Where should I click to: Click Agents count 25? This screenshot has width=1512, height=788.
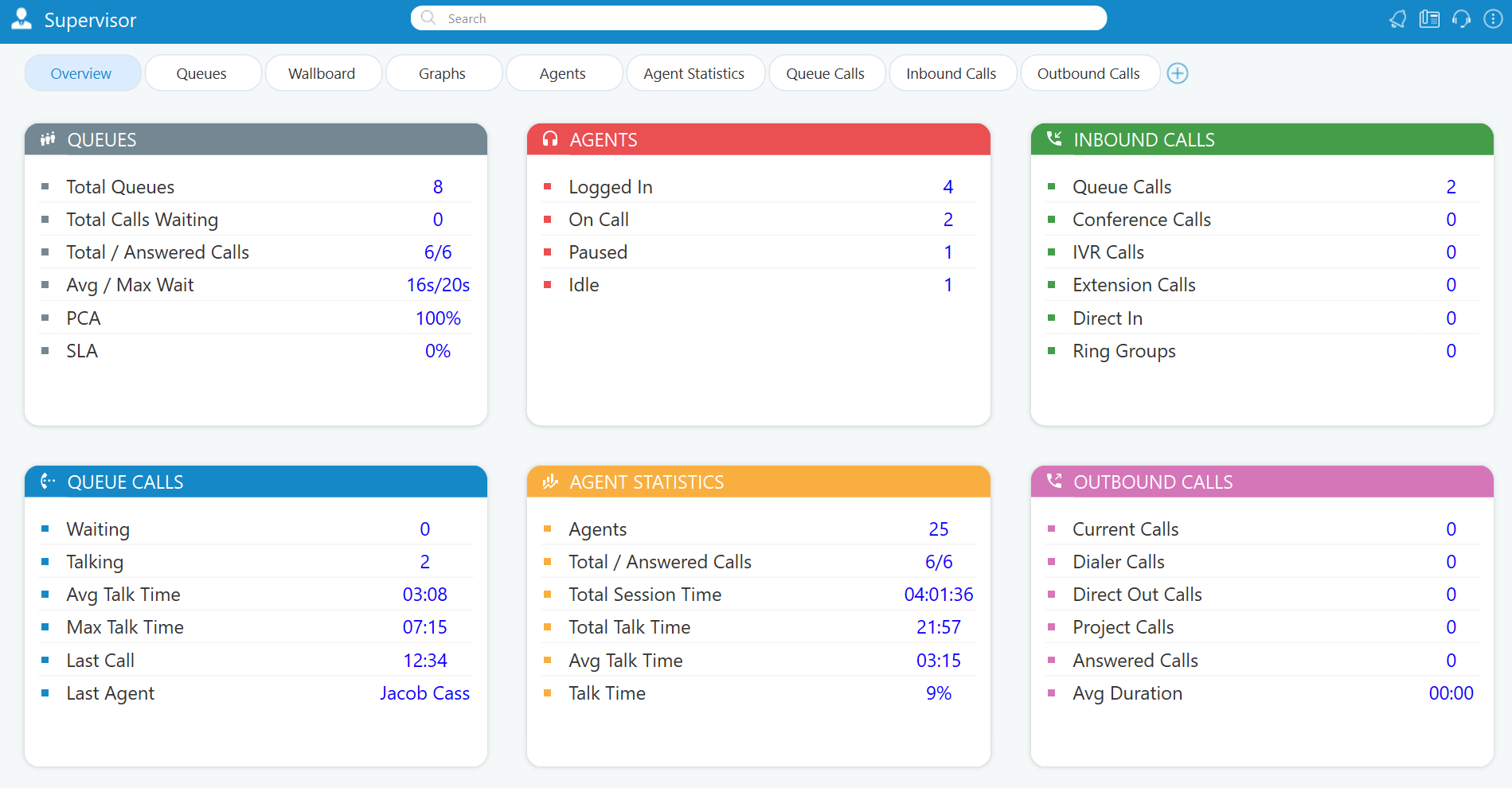pyautogui.click(x=939, y=529)
